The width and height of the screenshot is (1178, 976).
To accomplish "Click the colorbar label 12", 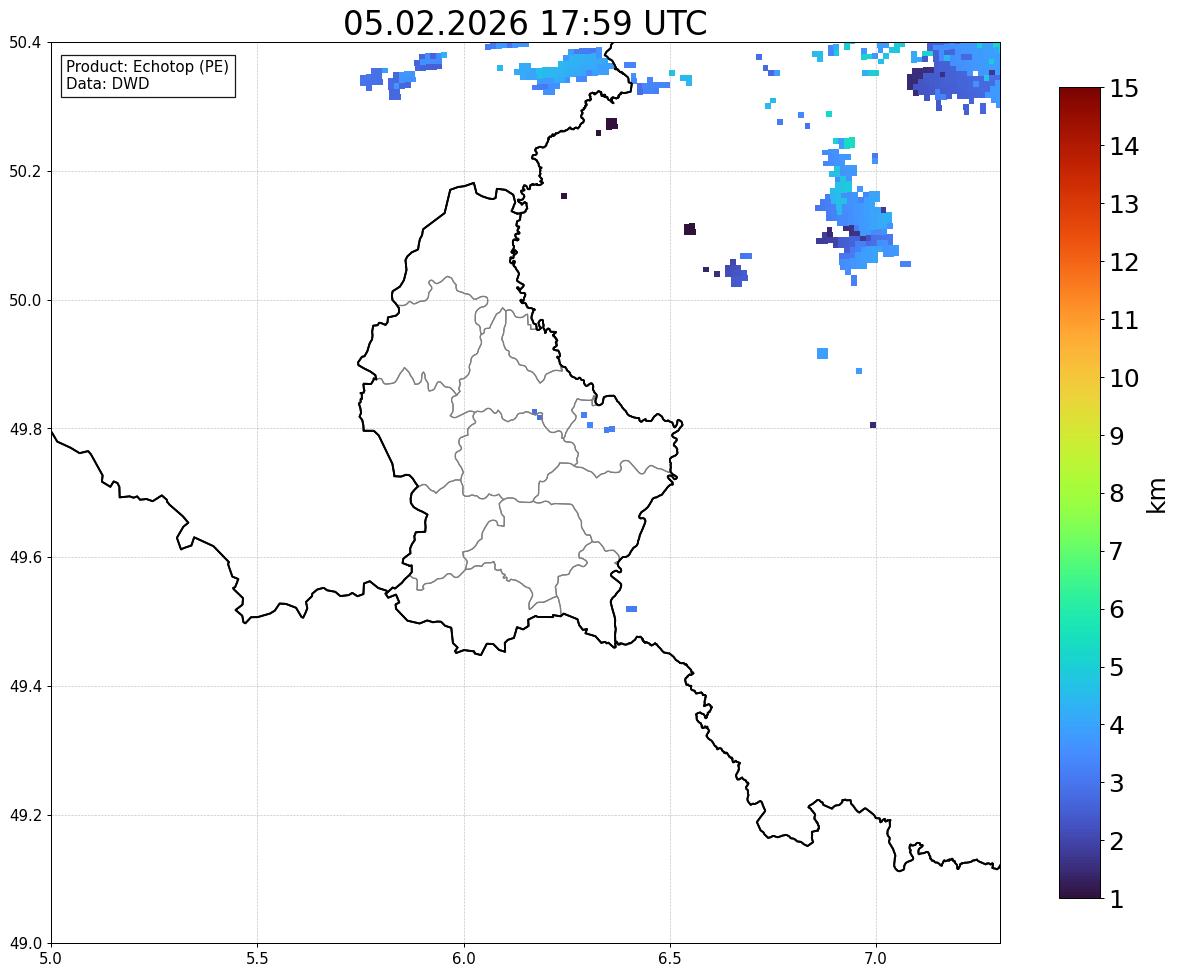I will click(x=1124, y=261).
